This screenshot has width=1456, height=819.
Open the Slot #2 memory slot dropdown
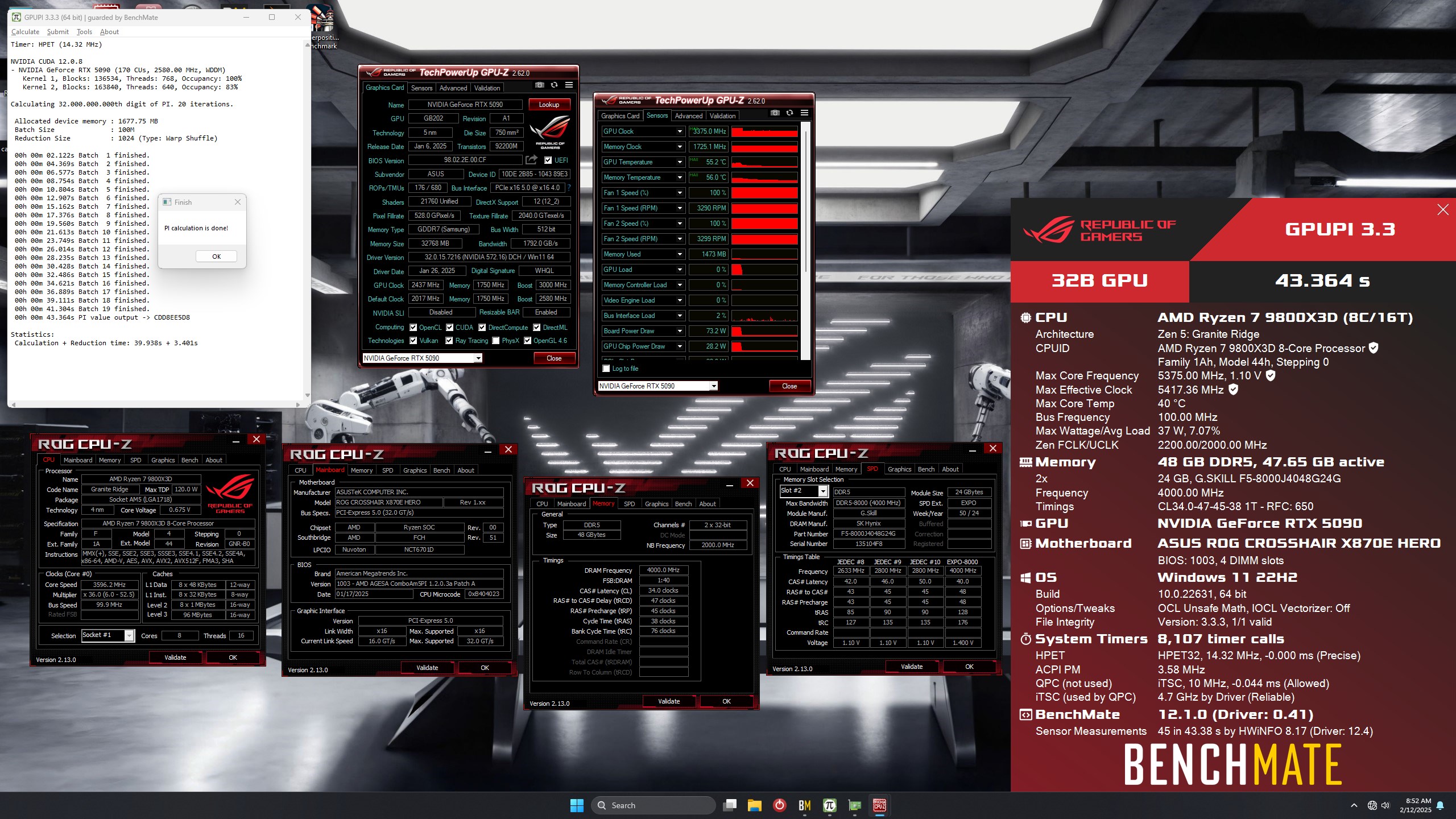(822, 491)
